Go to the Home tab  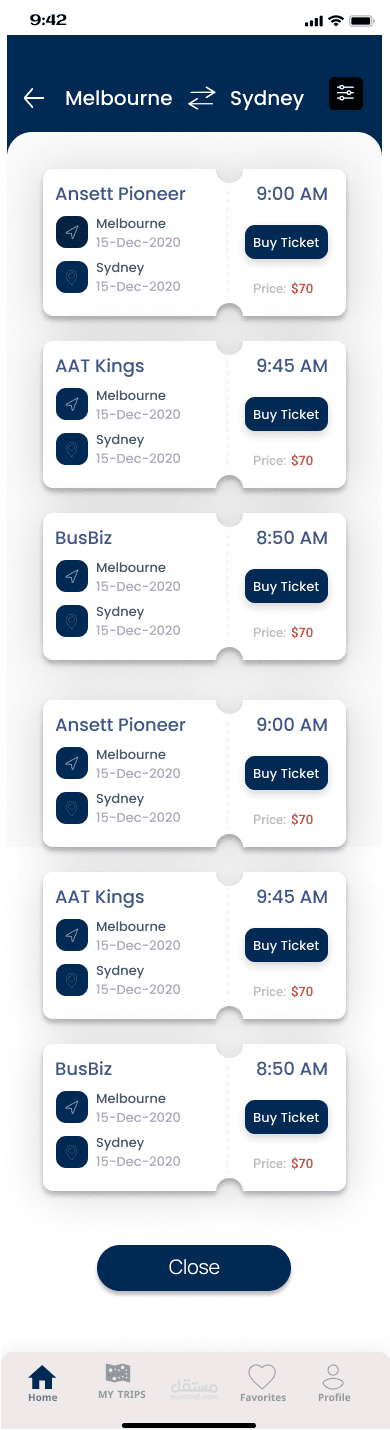(x=43, y=1383)
